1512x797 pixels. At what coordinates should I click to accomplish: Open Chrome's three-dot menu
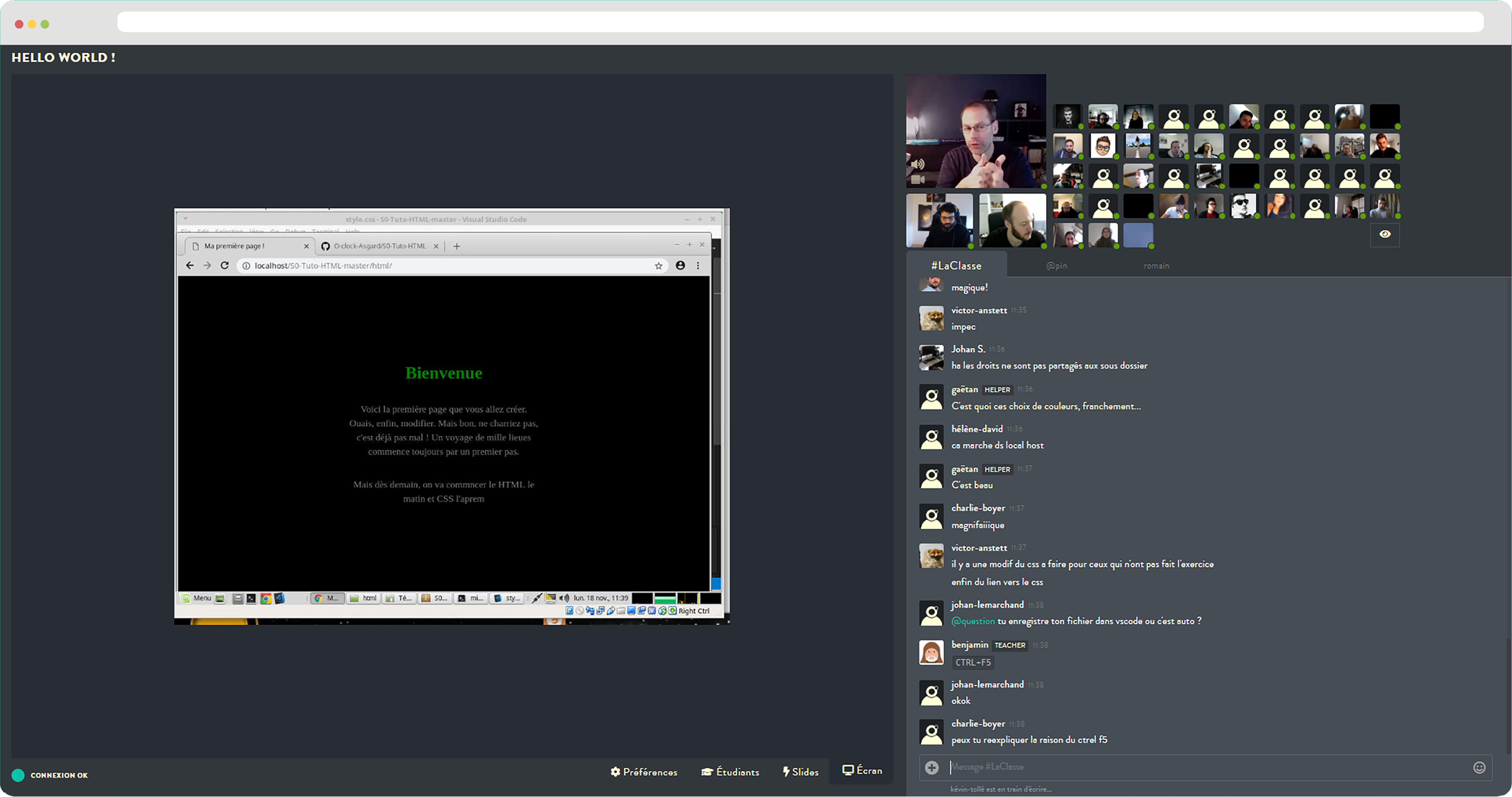click(698, 265)
